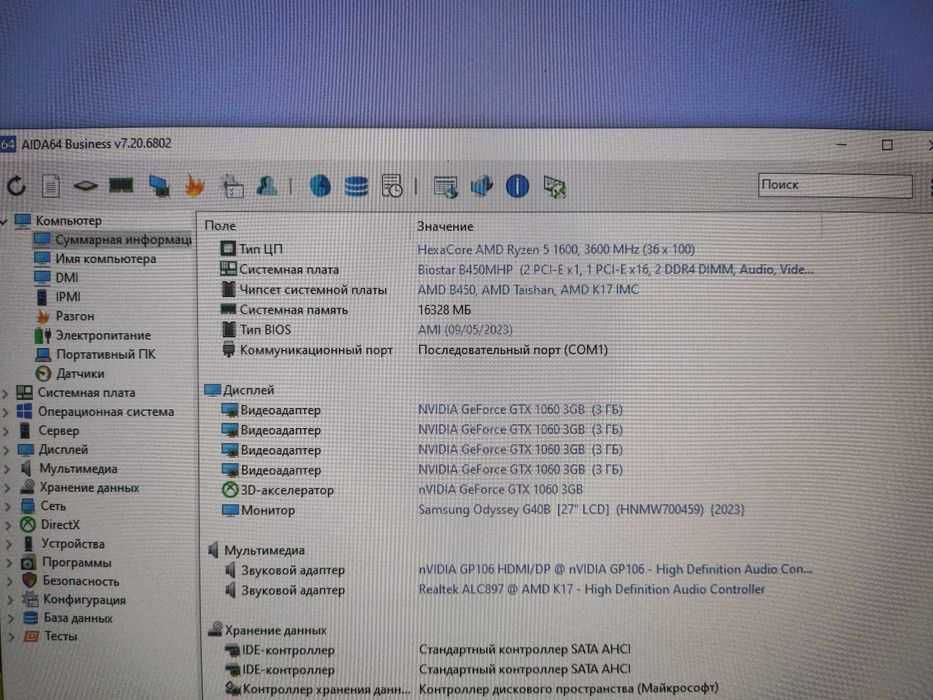The image size is (933, 700).
Task: Open Realtek ALC897 audio controller link
Action: tap(591, 590)
